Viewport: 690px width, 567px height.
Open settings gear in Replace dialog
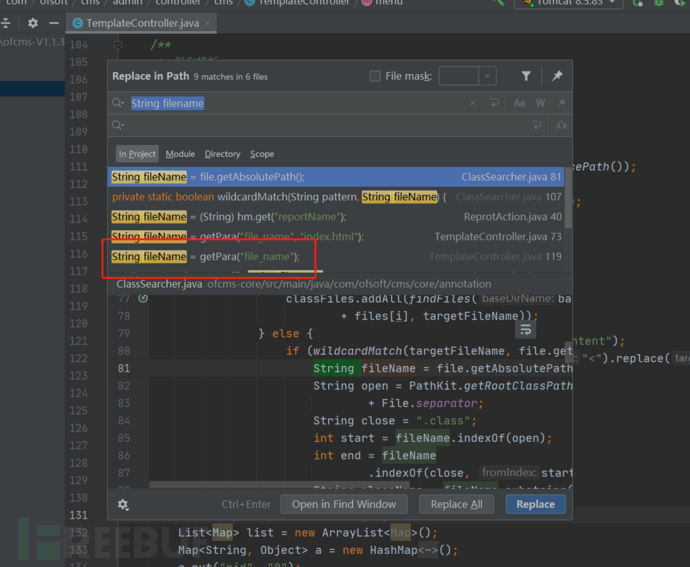point(122,504)
